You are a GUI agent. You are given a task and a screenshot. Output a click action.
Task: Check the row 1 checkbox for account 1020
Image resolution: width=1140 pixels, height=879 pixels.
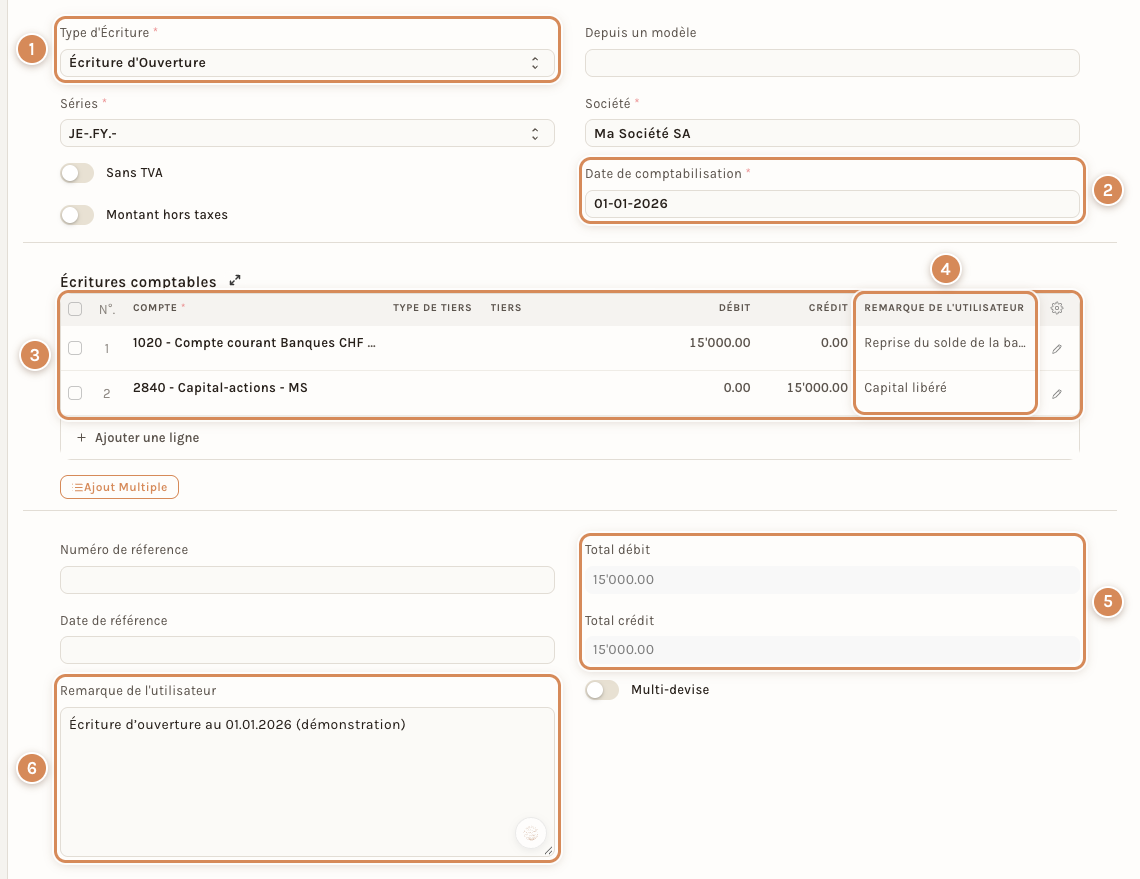[x=75, y=348]
